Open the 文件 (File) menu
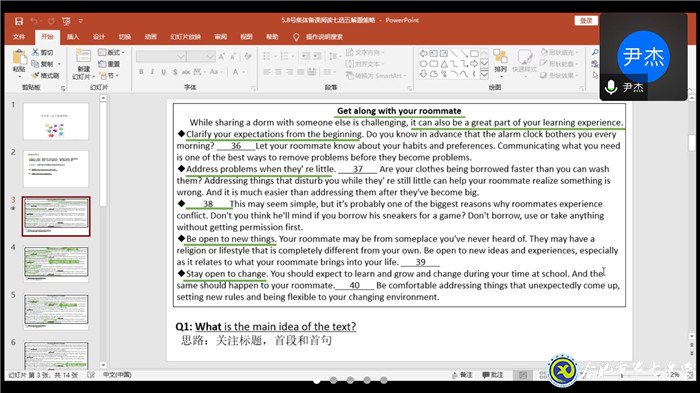The width and height of the screenshot is (700, 393). click(19, 37)
